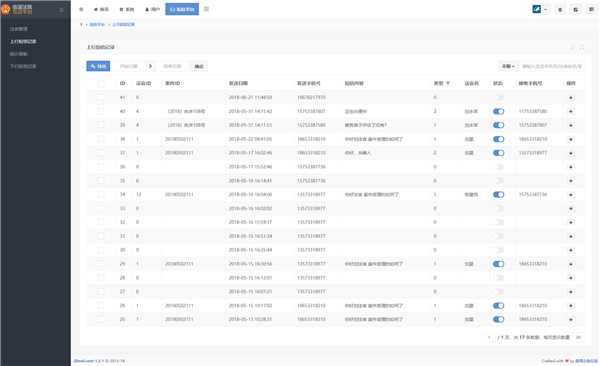Click the start date input field
The height and width of the screenshot is (366, 600).
pos(129,66)
